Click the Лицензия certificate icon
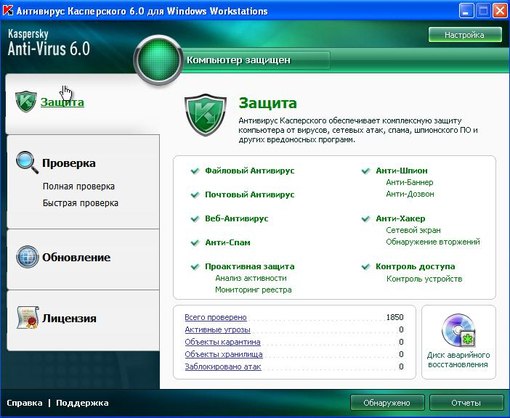510x418 pixels. (28, 318)
